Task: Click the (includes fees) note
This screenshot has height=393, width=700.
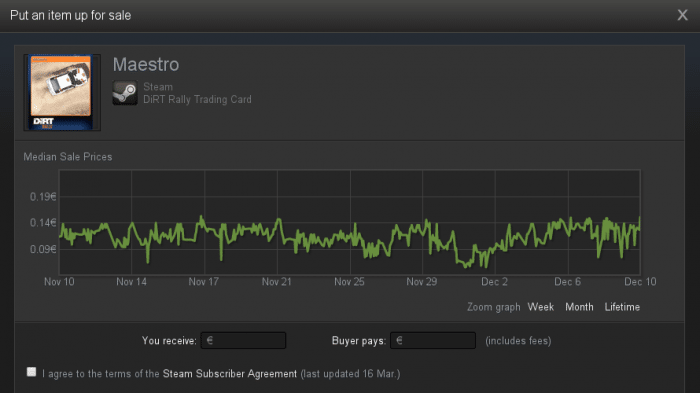Action: pyautogui.click(x=518, y=341)
